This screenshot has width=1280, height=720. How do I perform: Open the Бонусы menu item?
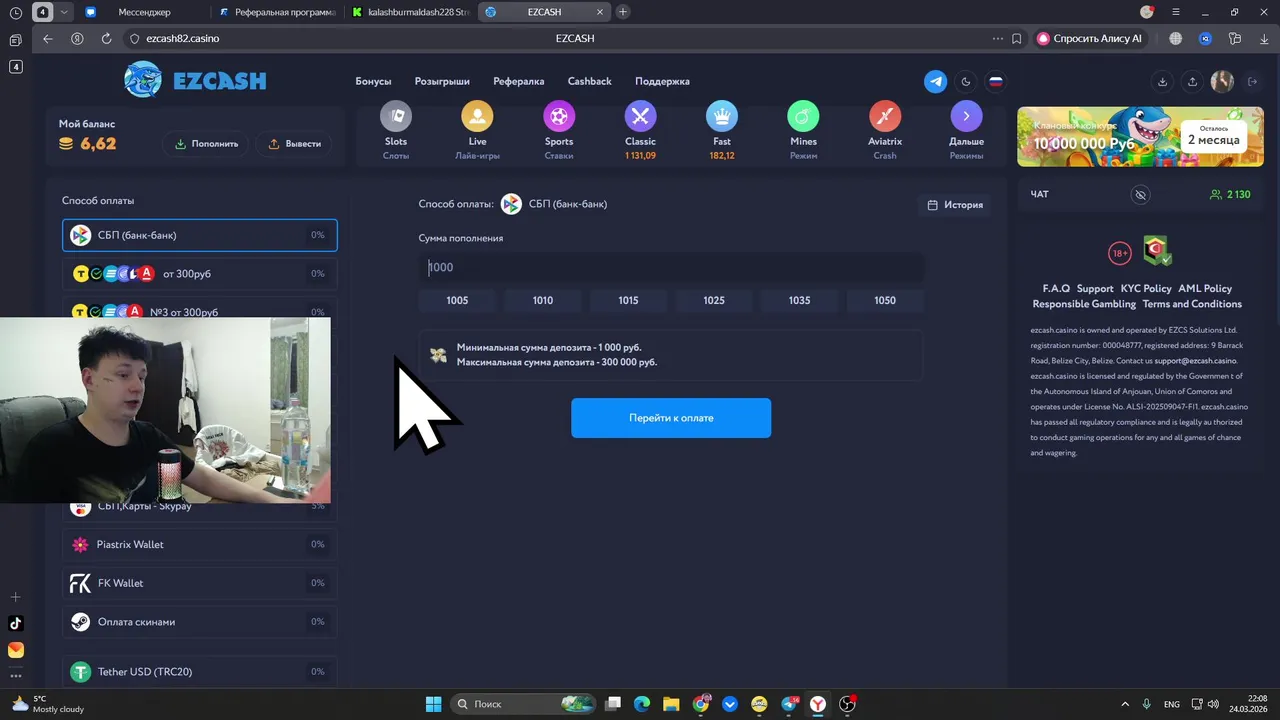tap(373, 81)
